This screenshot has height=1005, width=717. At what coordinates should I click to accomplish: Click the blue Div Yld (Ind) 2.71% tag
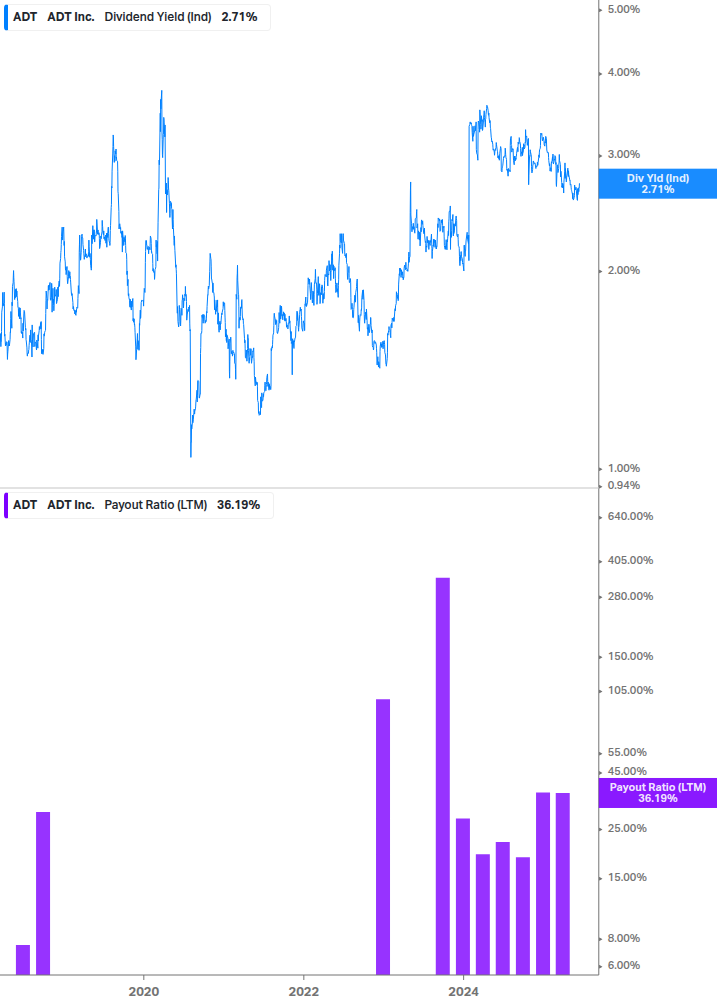tap(657, 184)
